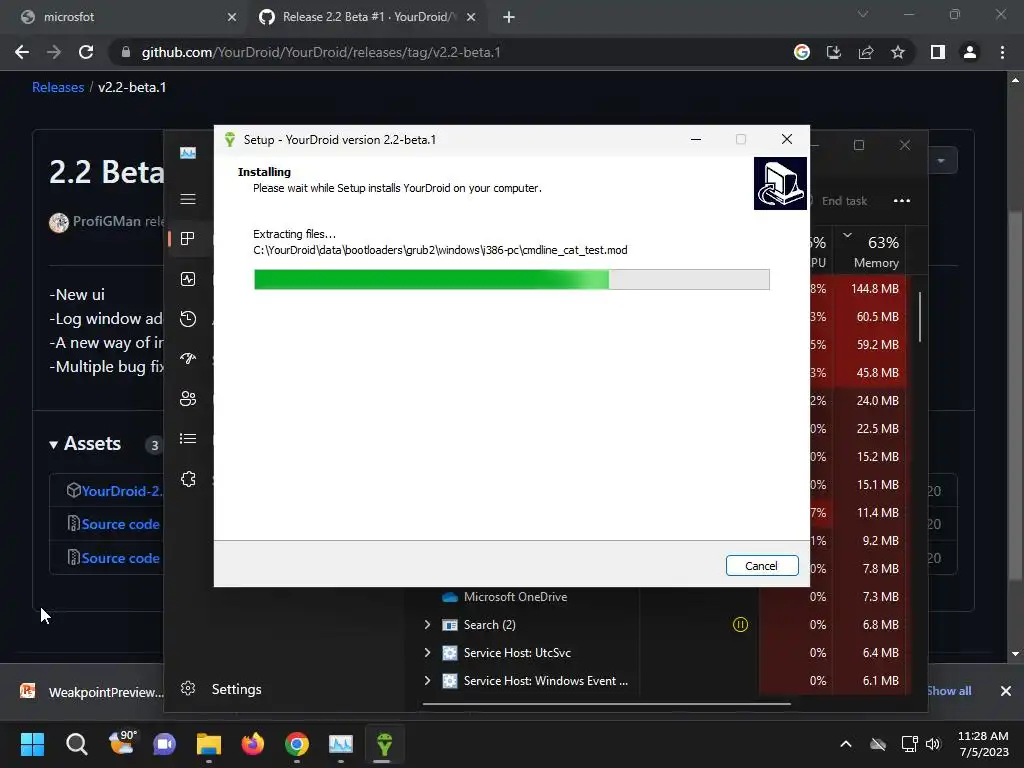Open Task Manager Processes page icon
1024x768 pixels.
188,239
